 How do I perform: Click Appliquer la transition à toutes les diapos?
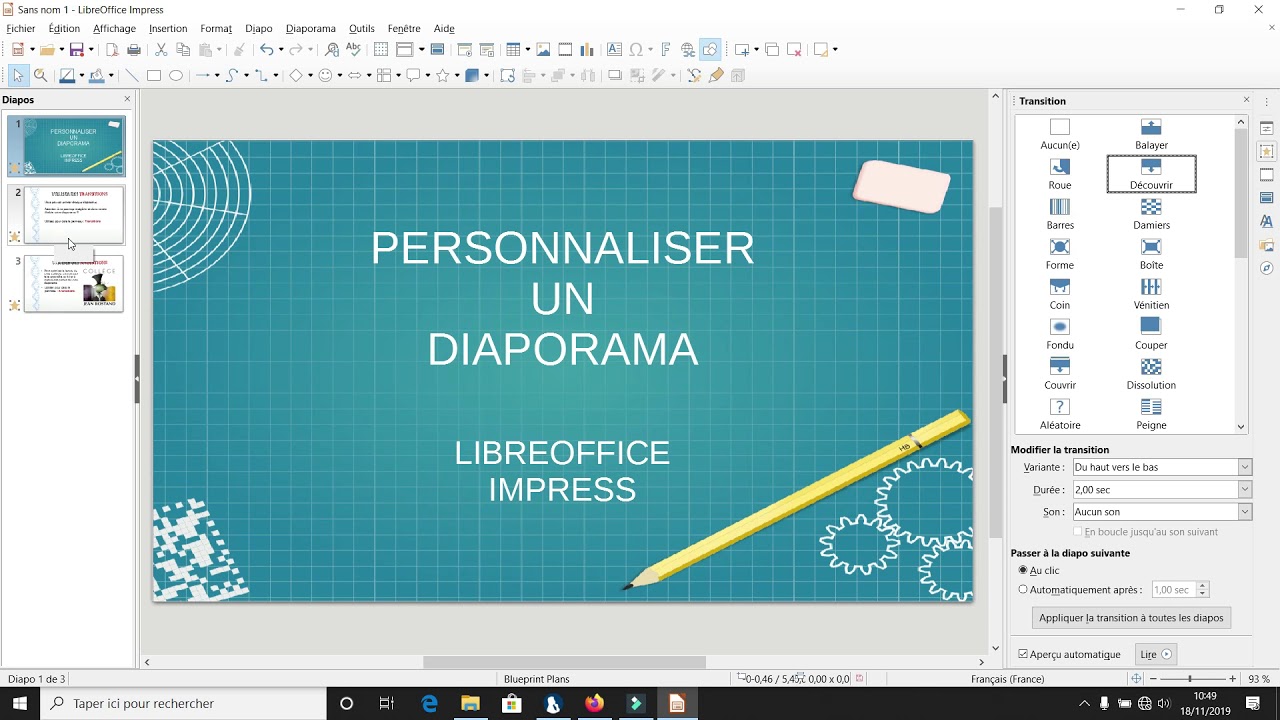pyautogui.click(x=1131, y=618)
